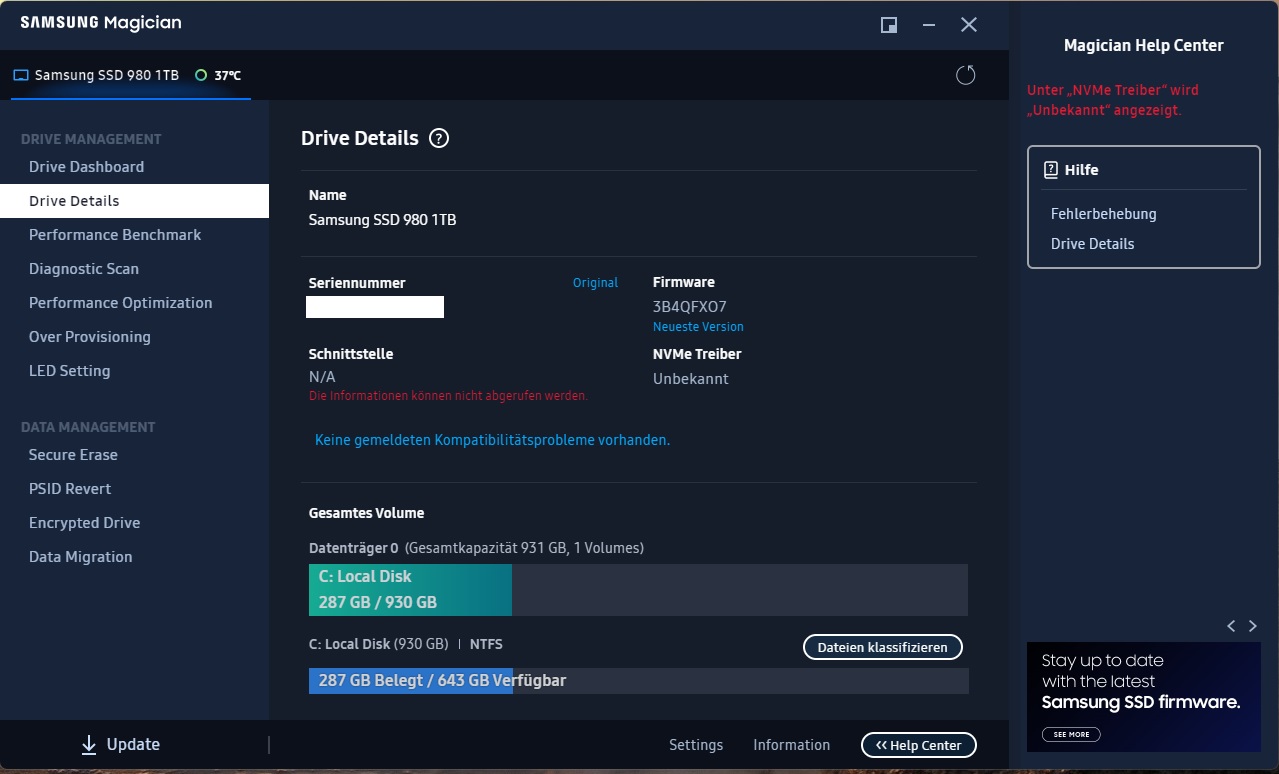Click the compact mode window icon
The height and width of the screenshot is (774, 1279).
(889, 25)
